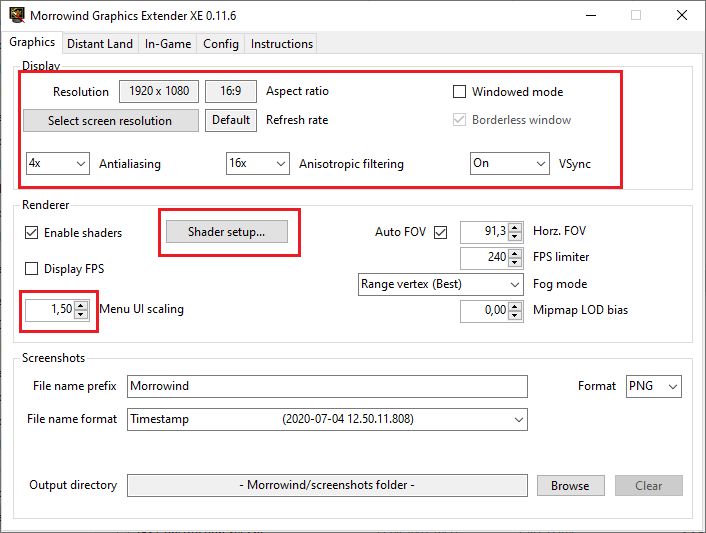
Task: Enable Windowed mode checkbox
Action: (x=460, y=92)
